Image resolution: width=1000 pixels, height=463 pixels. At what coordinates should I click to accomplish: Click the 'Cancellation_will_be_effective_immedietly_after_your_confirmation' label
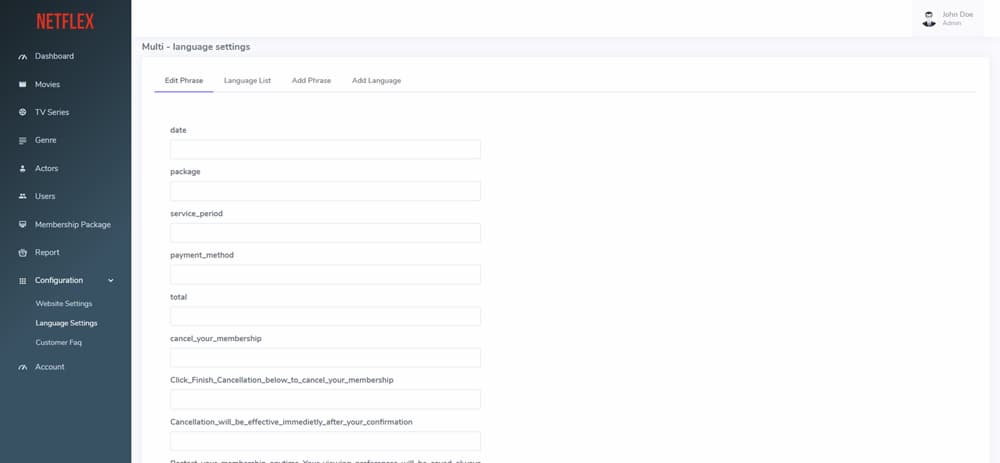291,422
